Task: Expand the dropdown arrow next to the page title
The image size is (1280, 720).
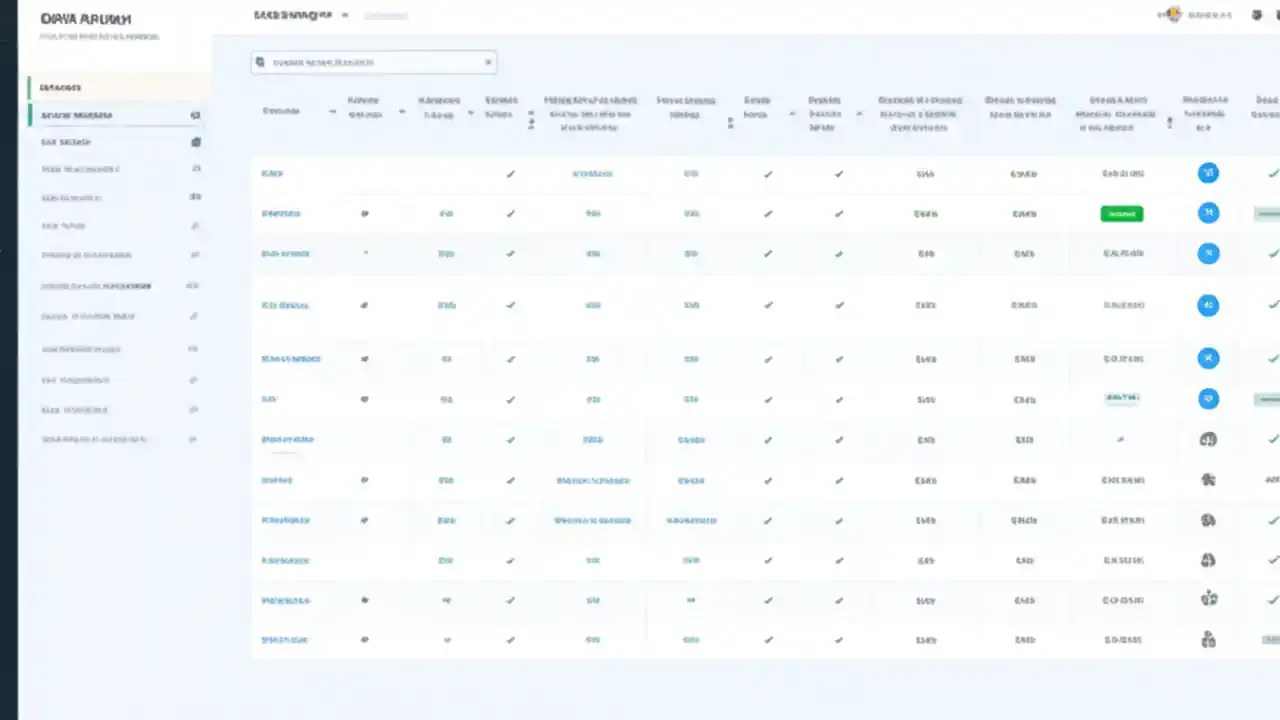Action: coord(344,15)
